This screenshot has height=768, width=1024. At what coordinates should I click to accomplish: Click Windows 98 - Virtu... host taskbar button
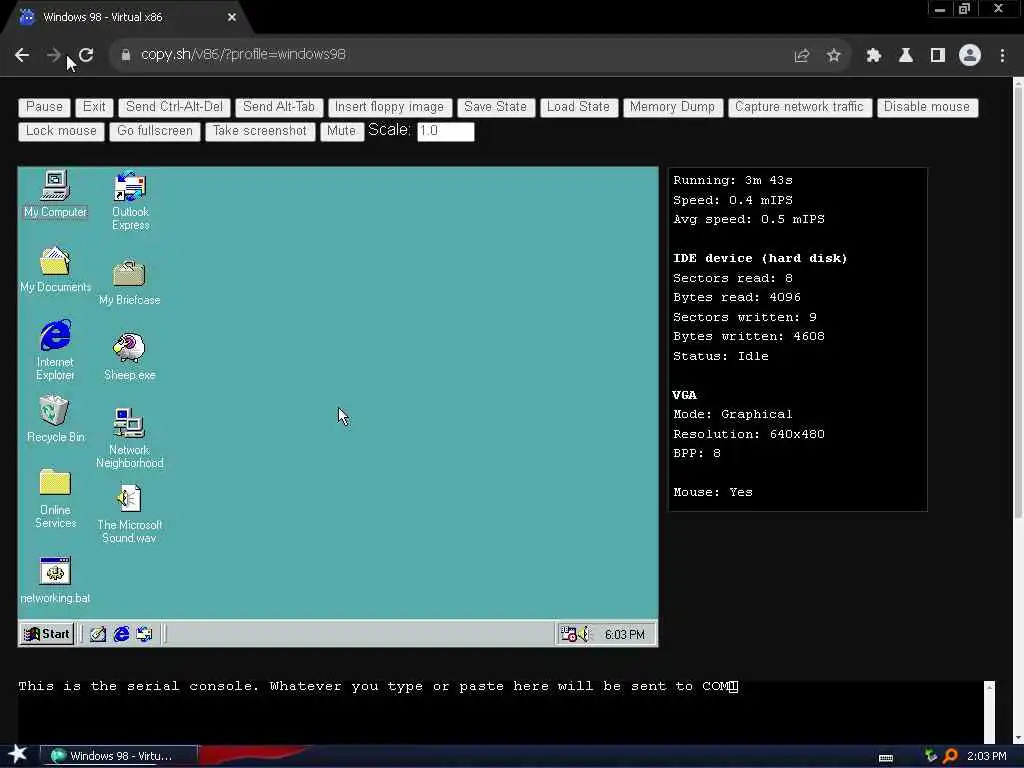point(119,756)
